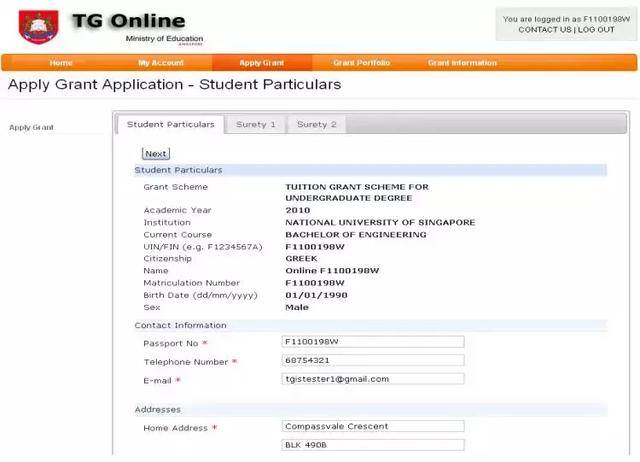
Task: Switch to the Surety 1 tab
Action: tap(257, 125)
